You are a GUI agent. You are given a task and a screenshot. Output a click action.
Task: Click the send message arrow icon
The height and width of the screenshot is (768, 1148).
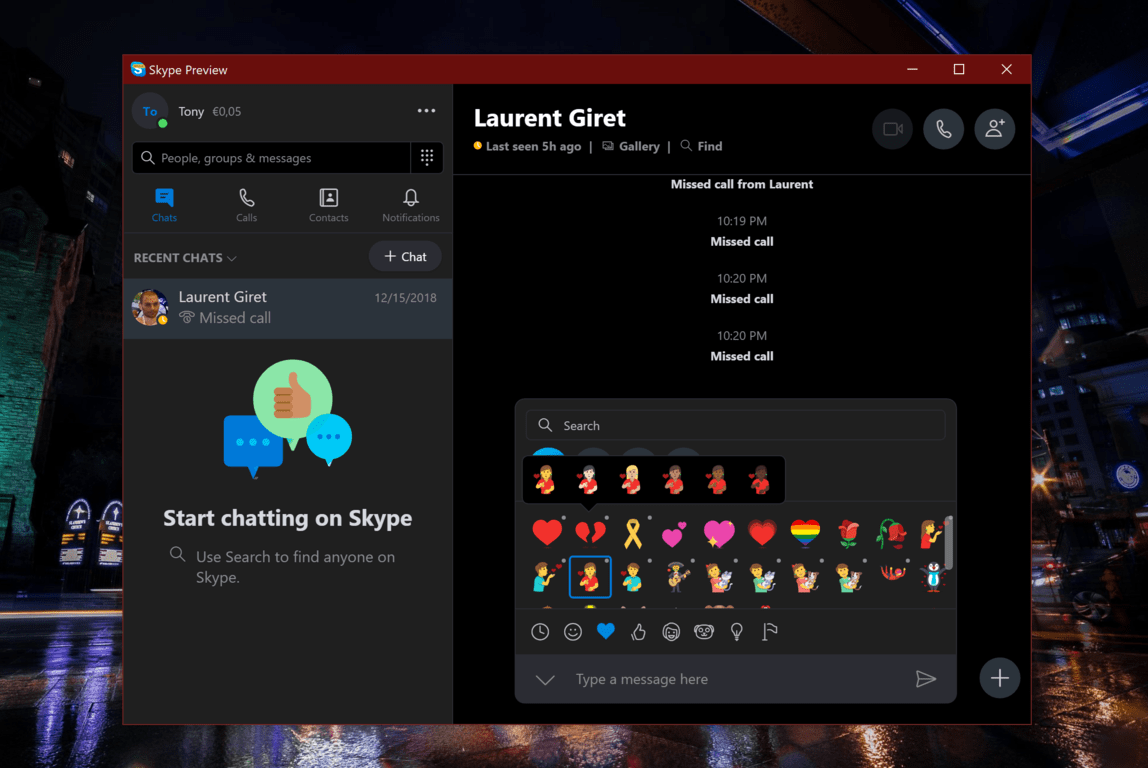point(925,679)
